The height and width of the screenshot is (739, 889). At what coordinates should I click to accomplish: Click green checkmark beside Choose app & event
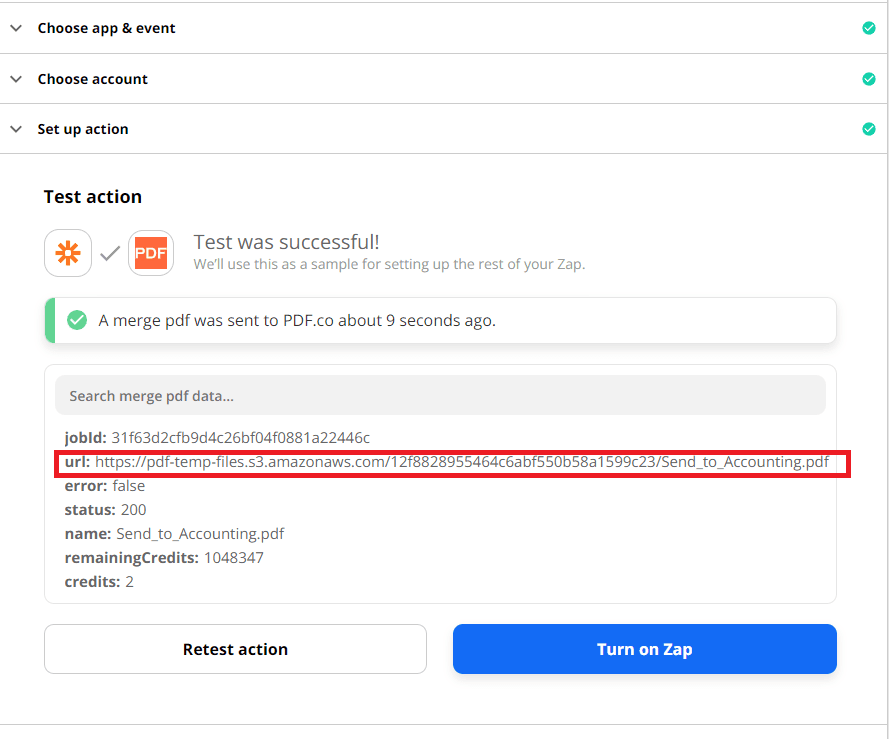tap(868, 28)
